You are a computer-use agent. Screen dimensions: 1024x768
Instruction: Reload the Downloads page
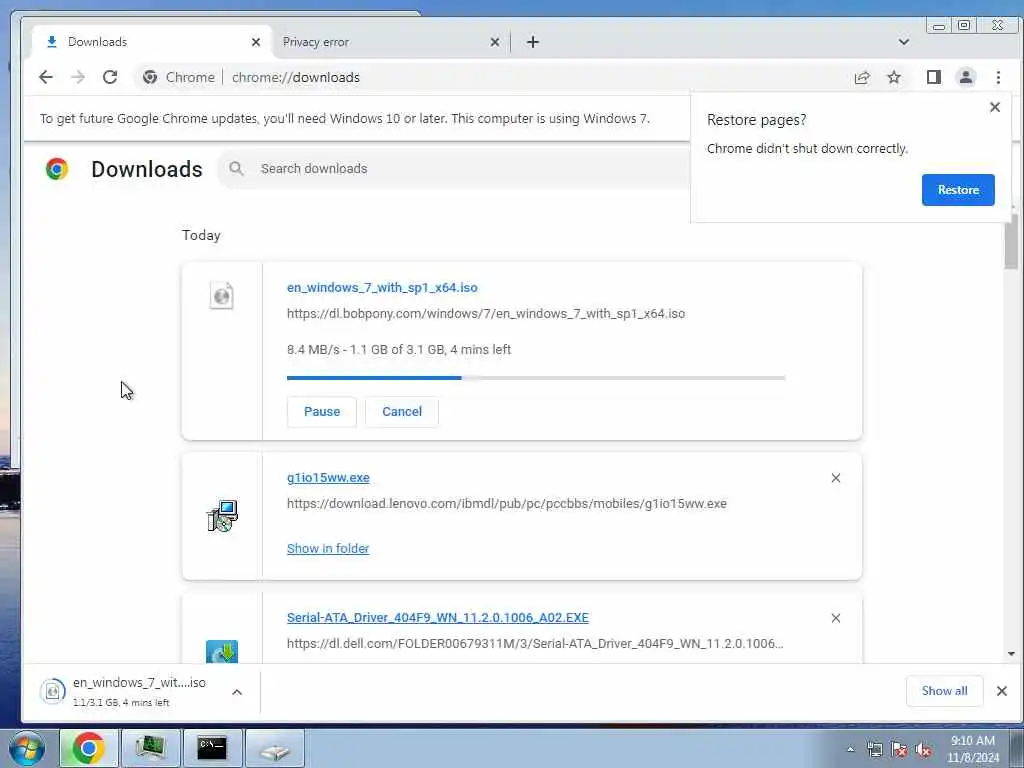[110, 77]
